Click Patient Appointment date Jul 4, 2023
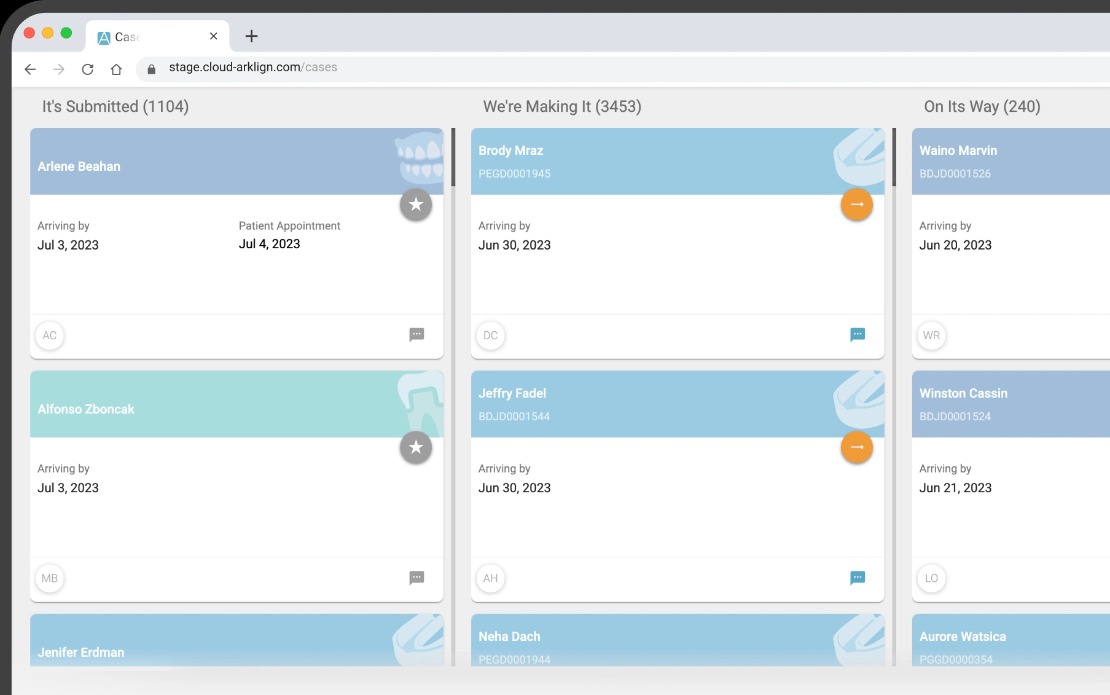Screen dimensions: 1110x695 pyautogui.click(x=269, y=243)
